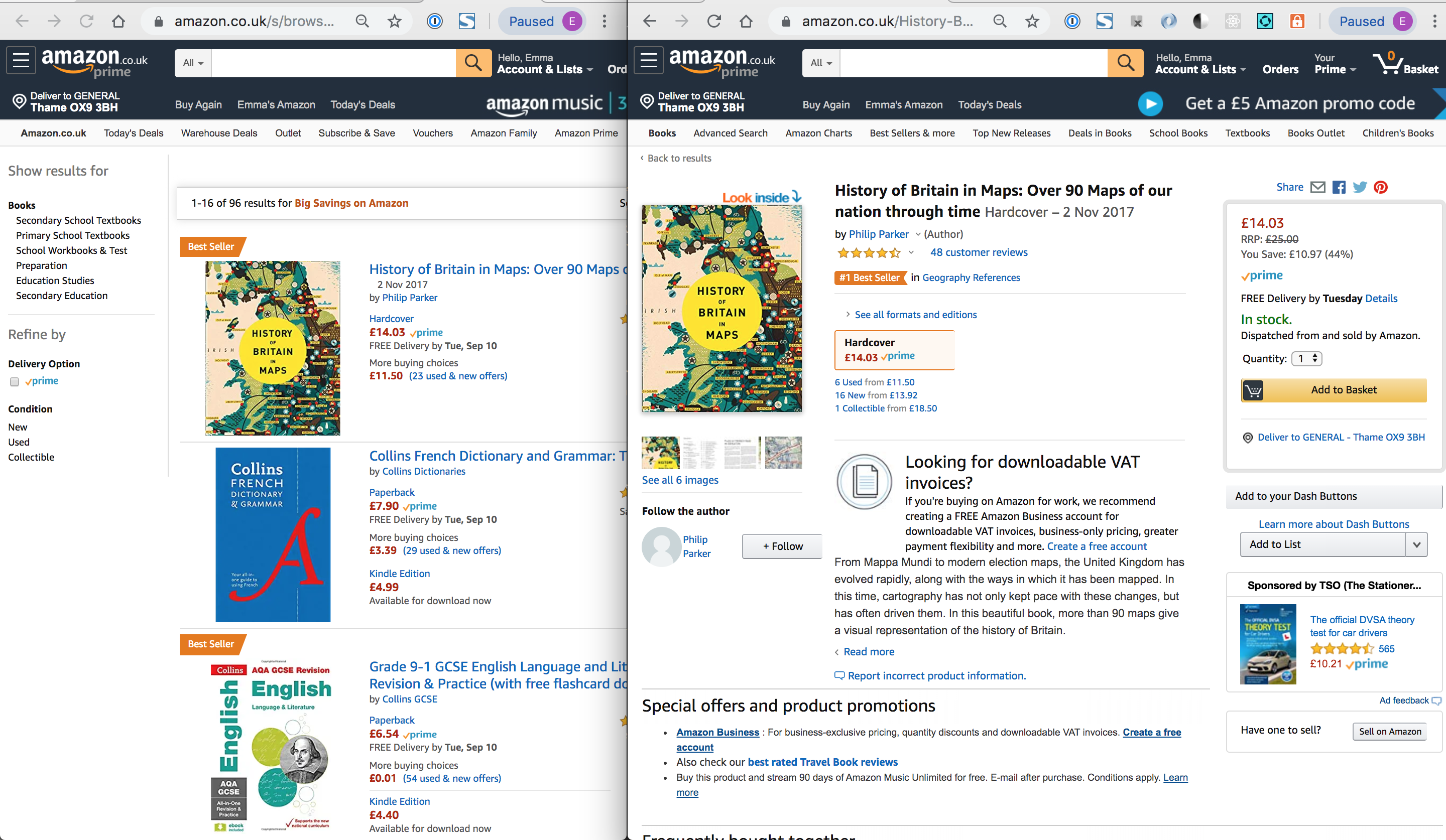
Task: Click the Sell on Amazon button
Action: 1389,731
